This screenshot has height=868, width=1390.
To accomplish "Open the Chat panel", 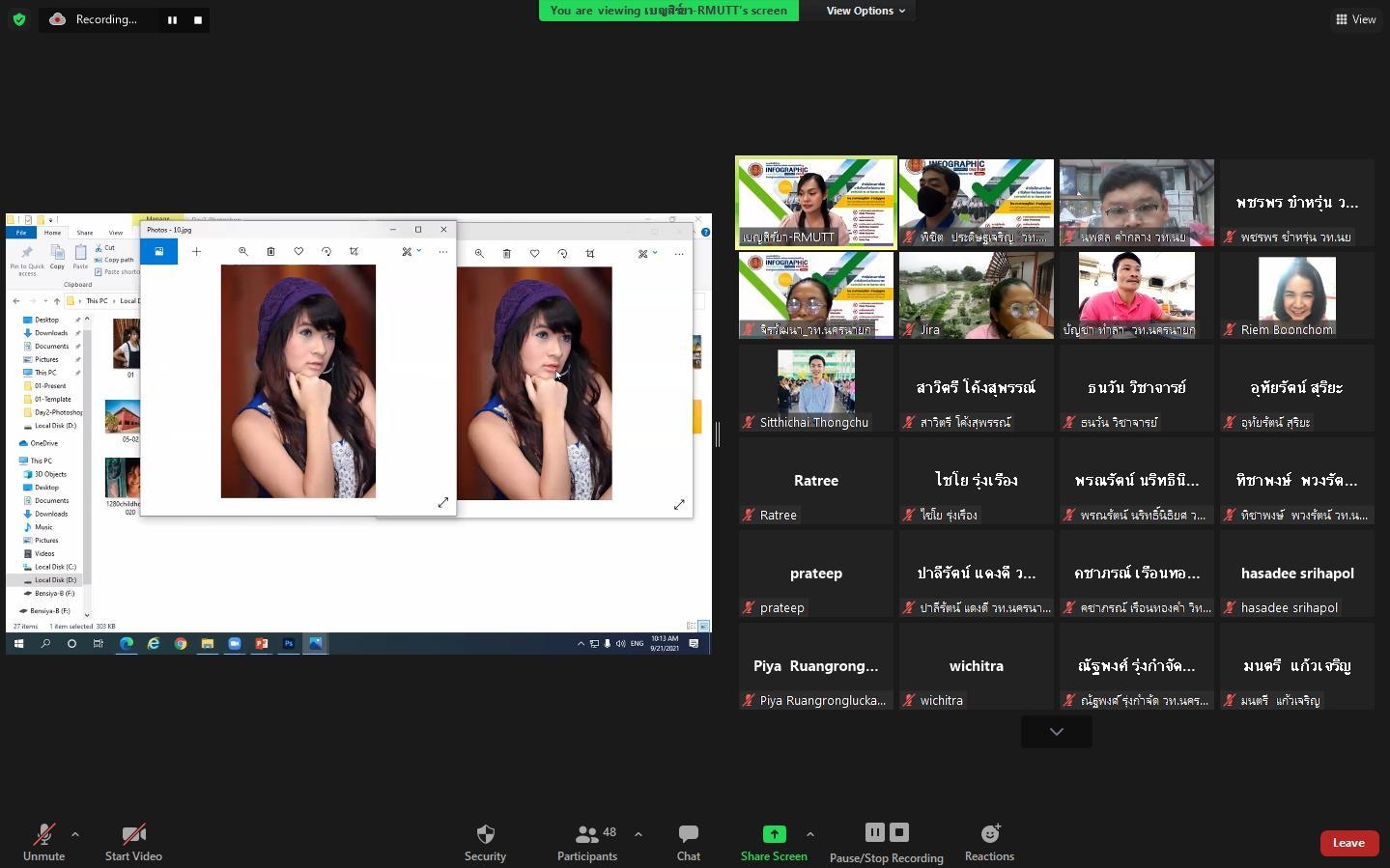I will [689, 842].
